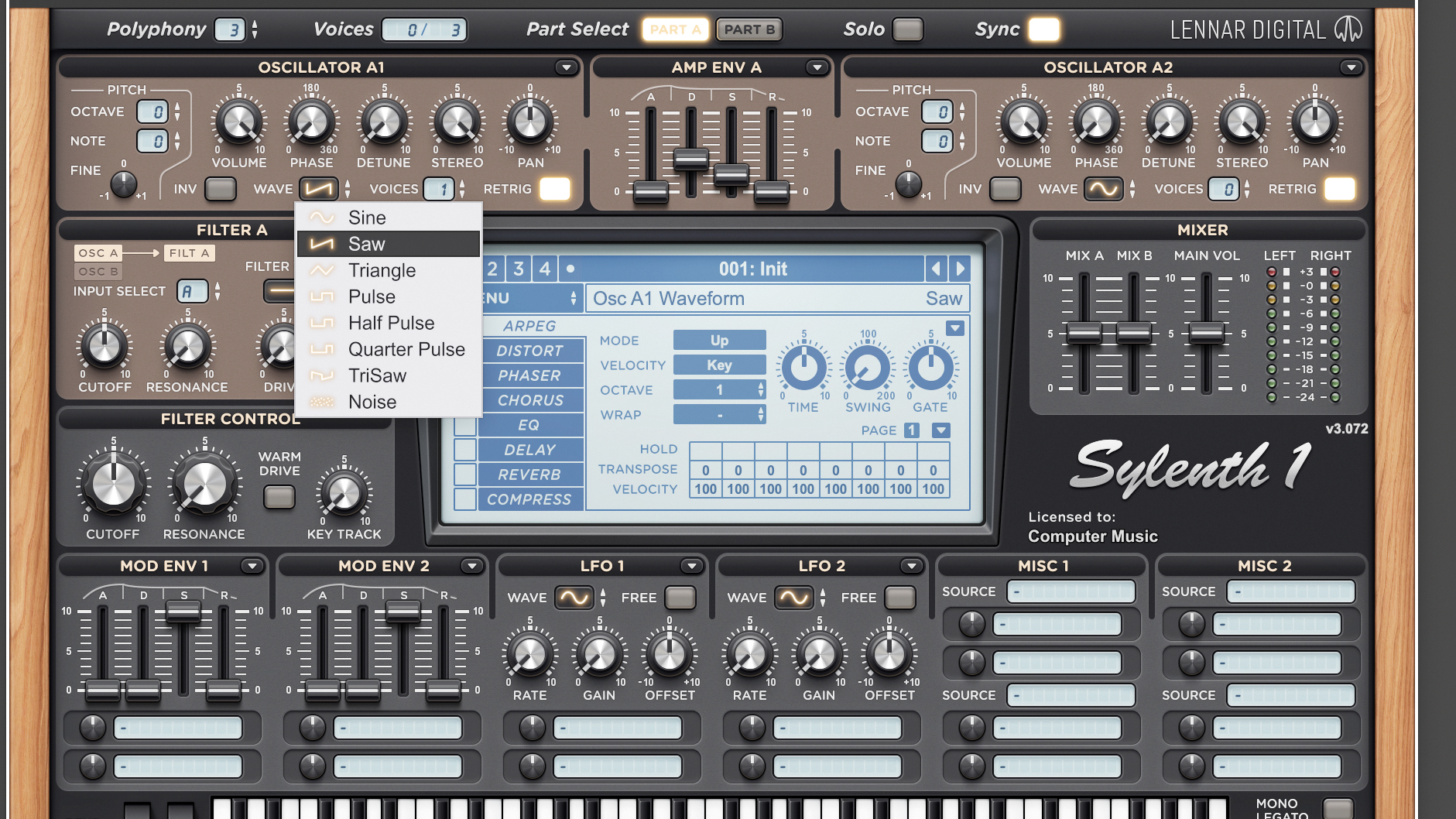Image resolution: width=1456 pixels, height=819 pixels.
Task: Click the Key Track knob
Action: [344, 493]
